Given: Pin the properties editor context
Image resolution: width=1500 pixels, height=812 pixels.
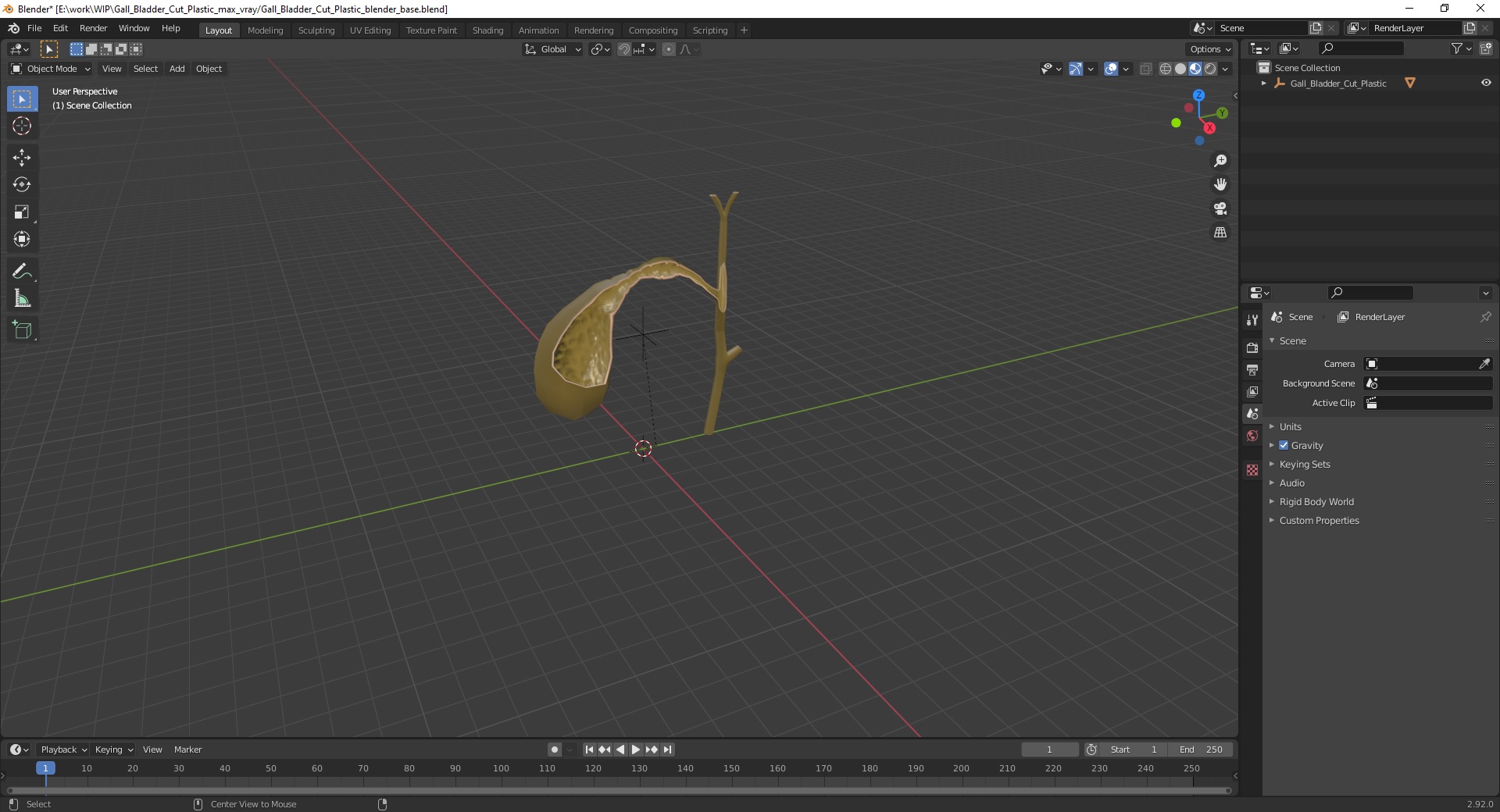Looking at the screenshot, I should (x=1485, y=317).
